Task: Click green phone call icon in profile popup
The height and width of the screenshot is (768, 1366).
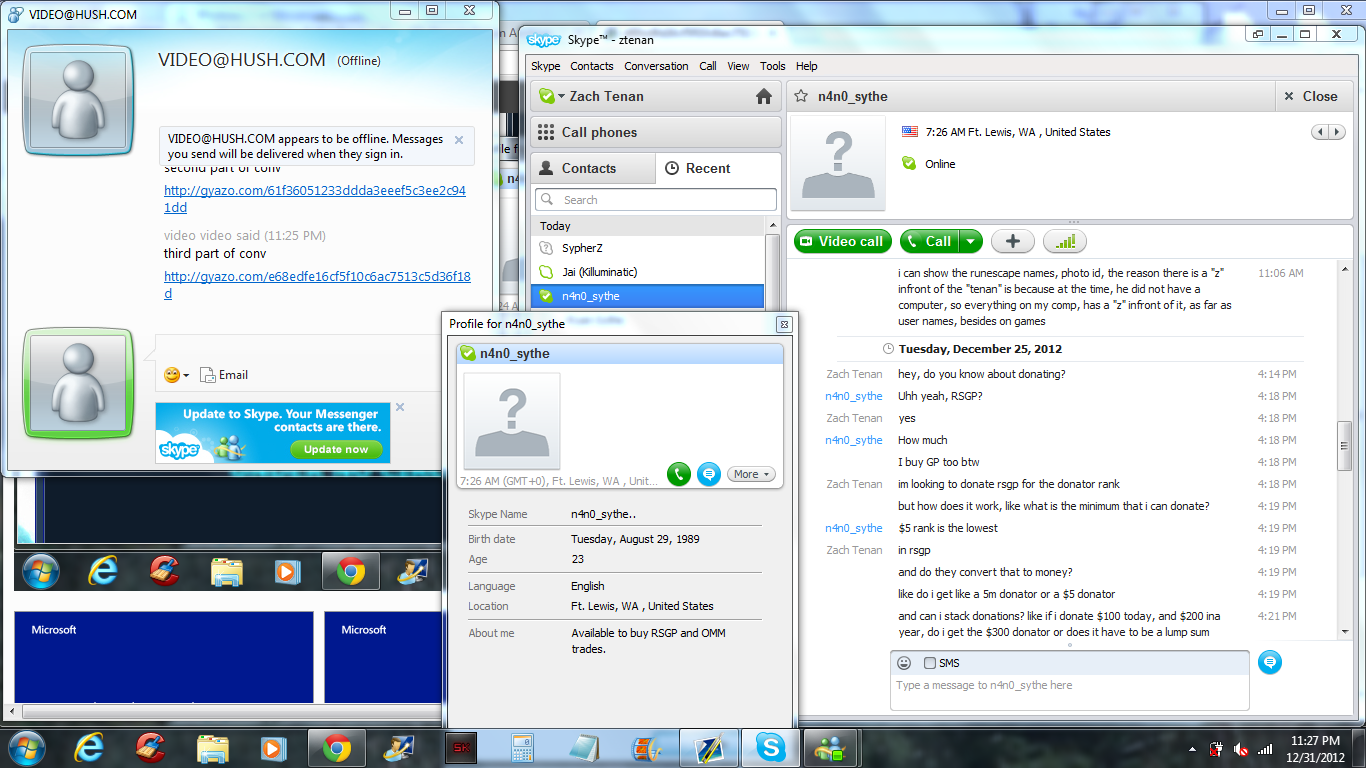Action: tap(679, 474)
